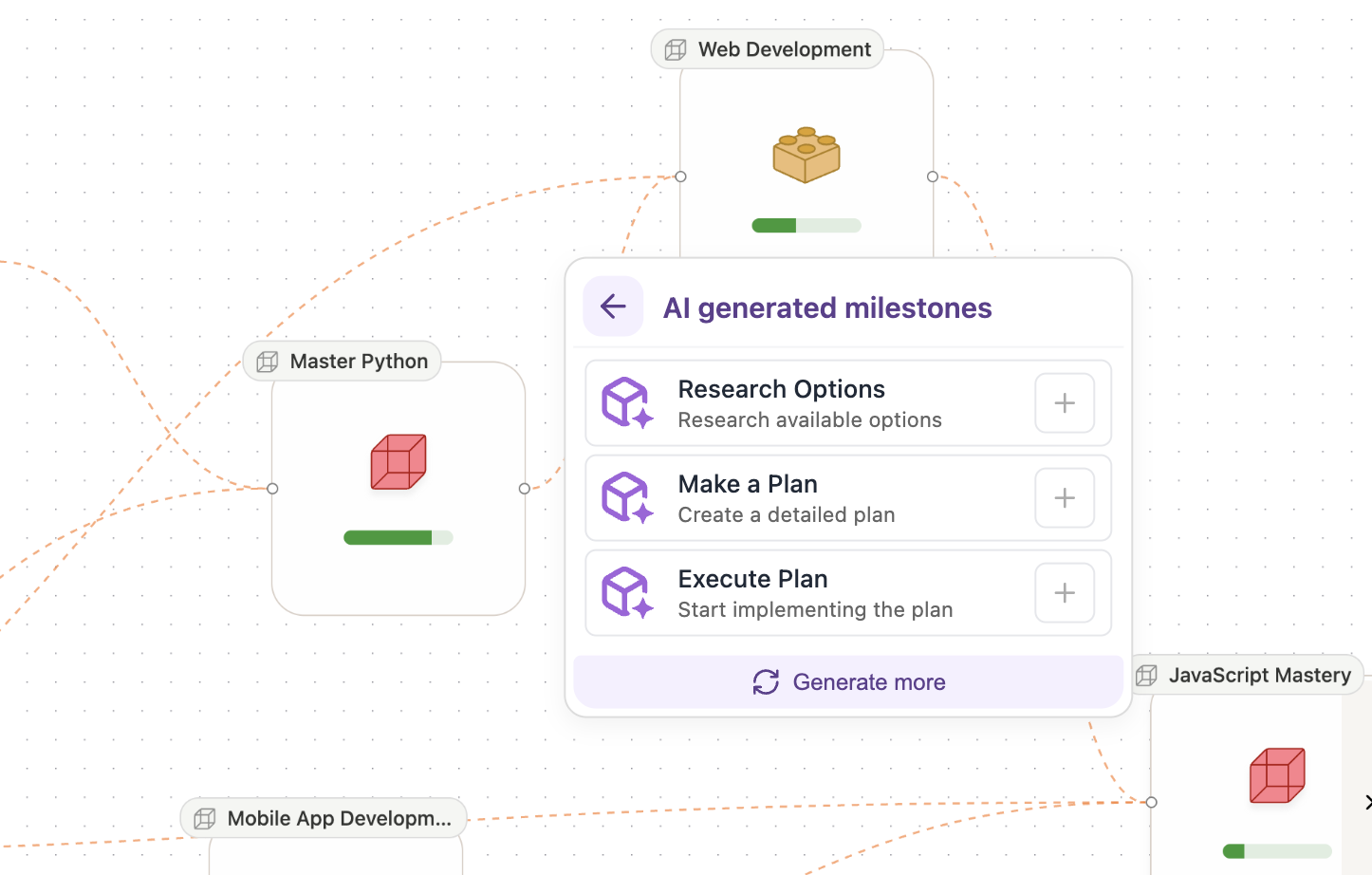The width and height of the screenshot is (1372, 875).
Task: Add the Make a Plan milestone
Action: [x=1064, y=498]
